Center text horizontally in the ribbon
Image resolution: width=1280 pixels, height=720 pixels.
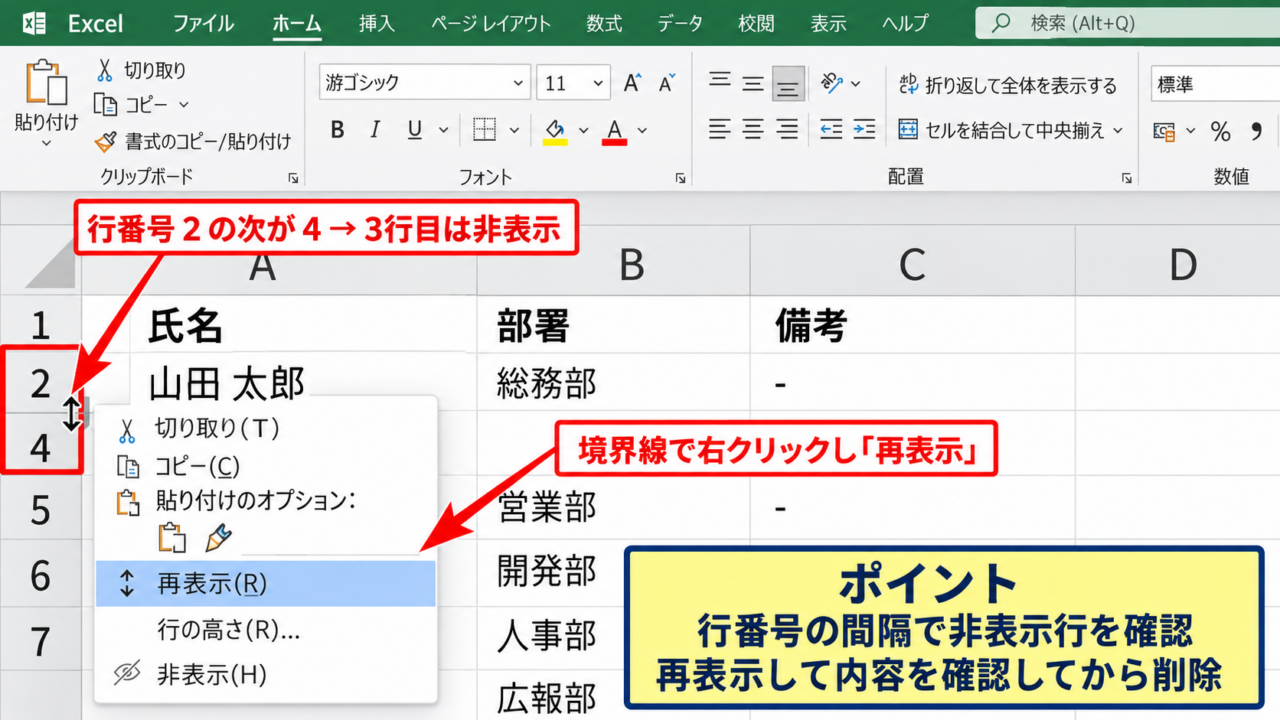tap(753, 129)
